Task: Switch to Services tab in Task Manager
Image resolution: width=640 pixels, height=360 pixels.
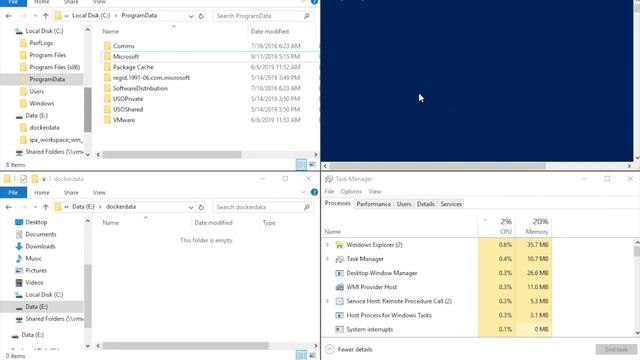Action: pos(451,204)
